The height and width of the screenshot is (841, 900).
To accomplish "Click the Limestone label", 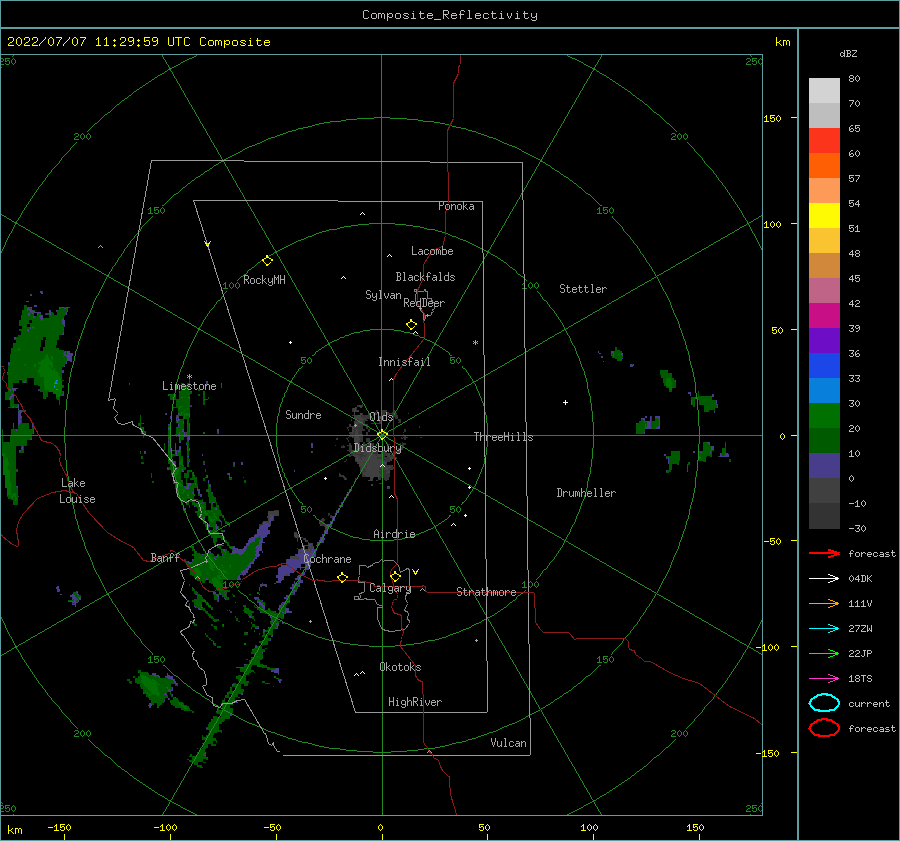I will pyautogui.click(x=189, y=386).
